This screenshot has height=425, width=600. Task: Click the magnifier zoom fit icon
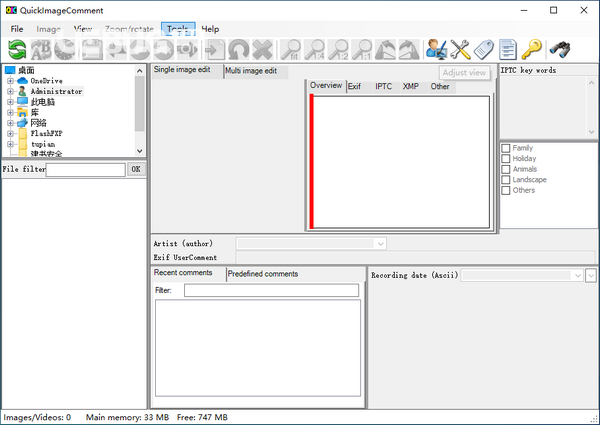tap(291, 50)
